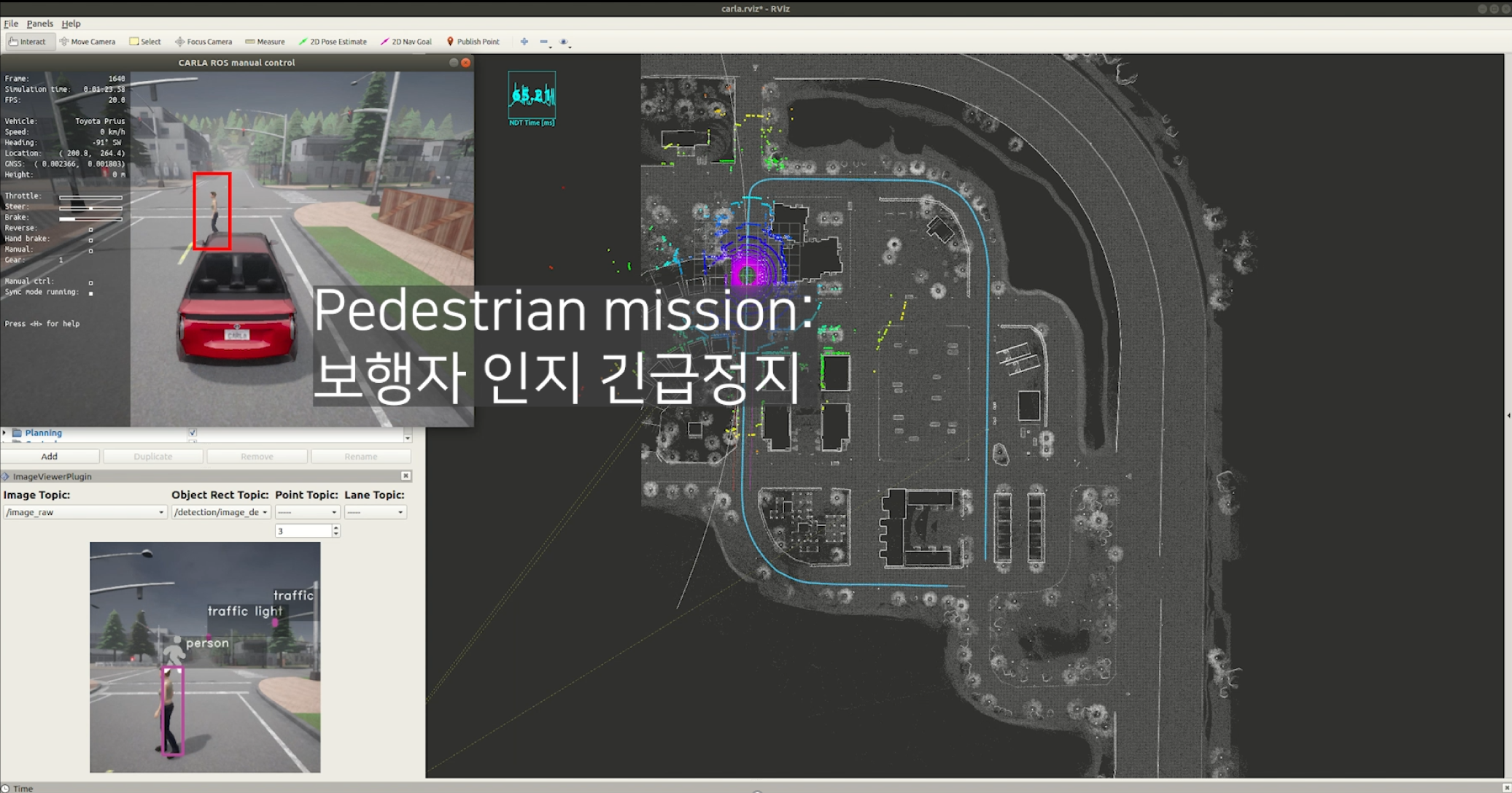Click the blue plus add-tool icon
1512x793 pixels.
point(524,42)
